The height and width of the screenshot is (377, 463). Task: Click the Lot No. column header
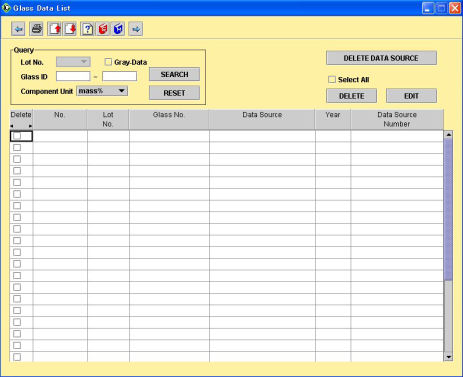pos(108,119)
